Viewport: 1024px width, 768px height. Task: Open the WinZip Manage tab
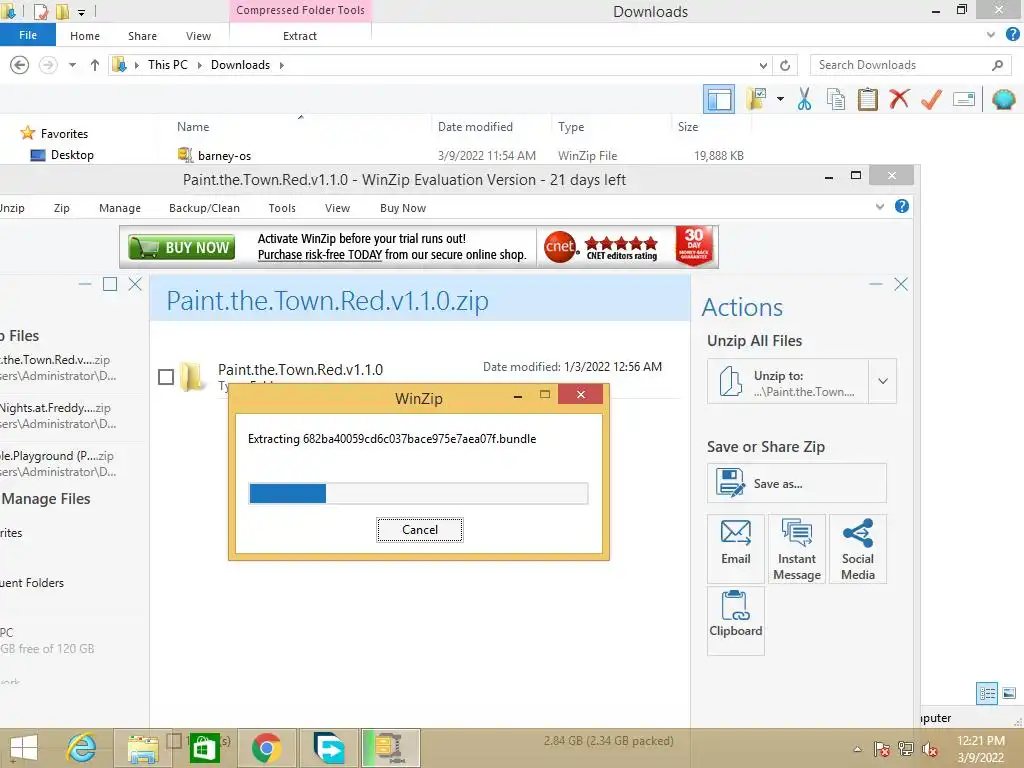click(x=120, y=208)
